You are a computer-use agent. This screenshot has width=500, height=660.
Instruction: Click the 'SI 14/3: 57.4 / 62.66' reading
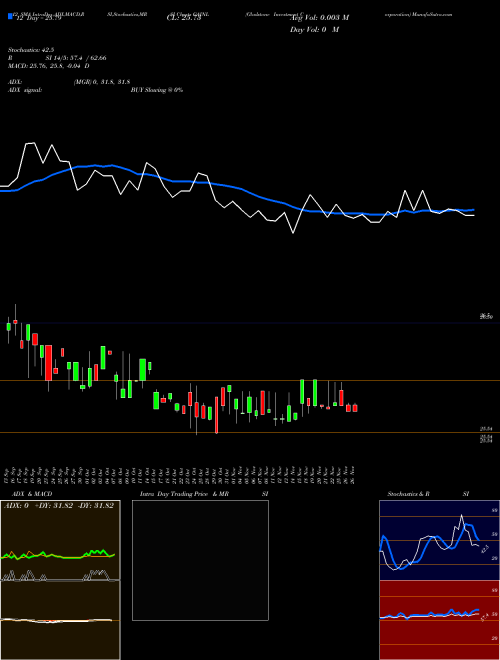[x=76, y=58]
